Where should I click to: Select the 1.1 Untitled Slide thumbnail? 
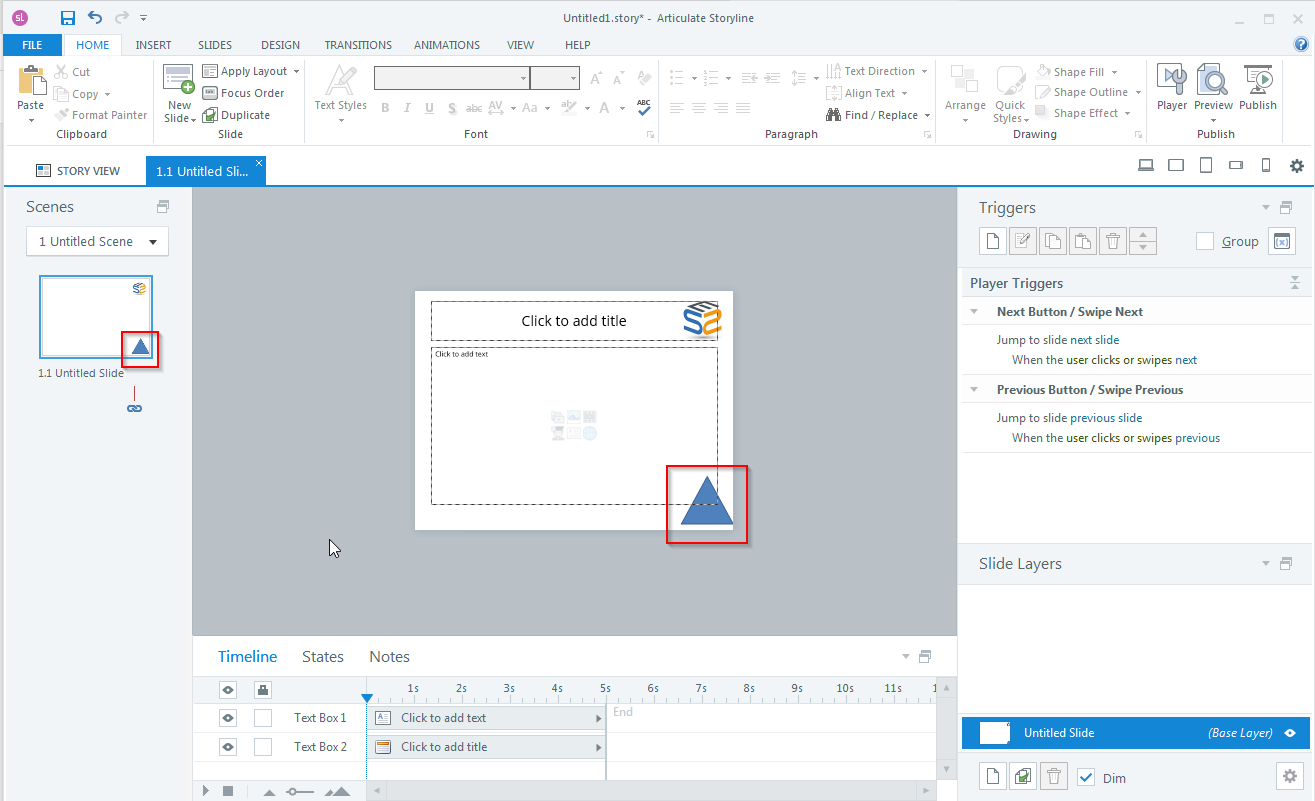point(96,317)
